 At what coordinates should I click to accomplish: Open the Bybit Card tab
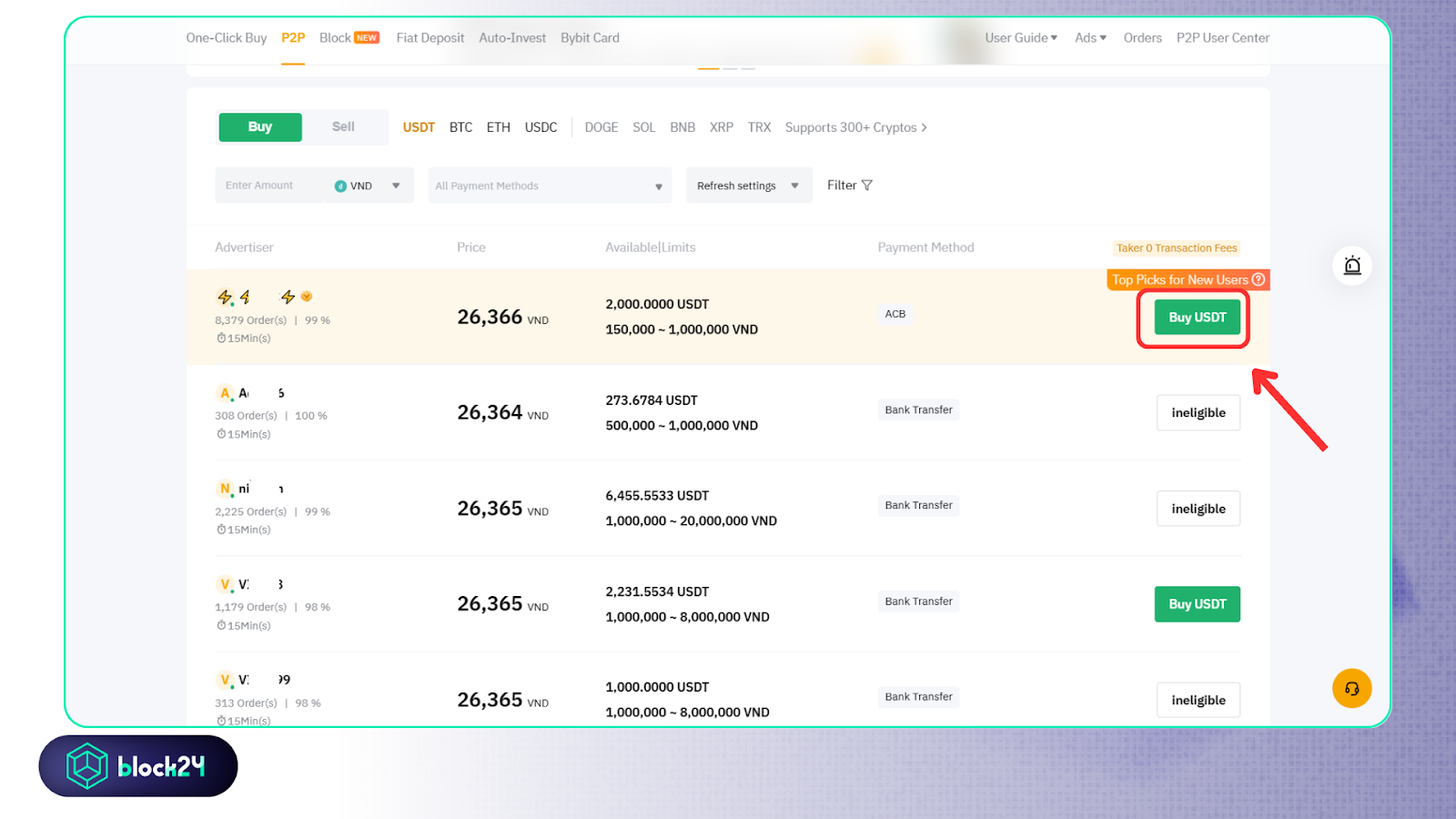click(590, 38)
